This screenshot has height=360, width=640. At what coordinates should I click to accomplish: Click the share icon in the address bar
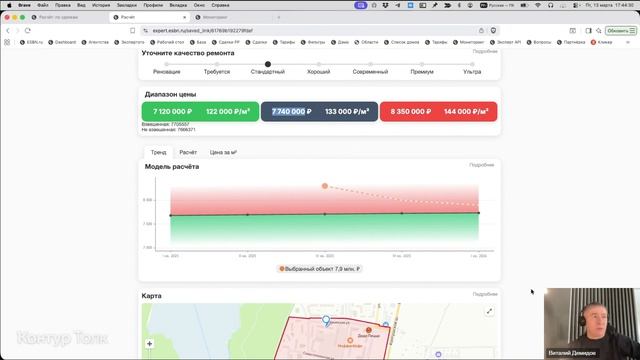point(481,31)
